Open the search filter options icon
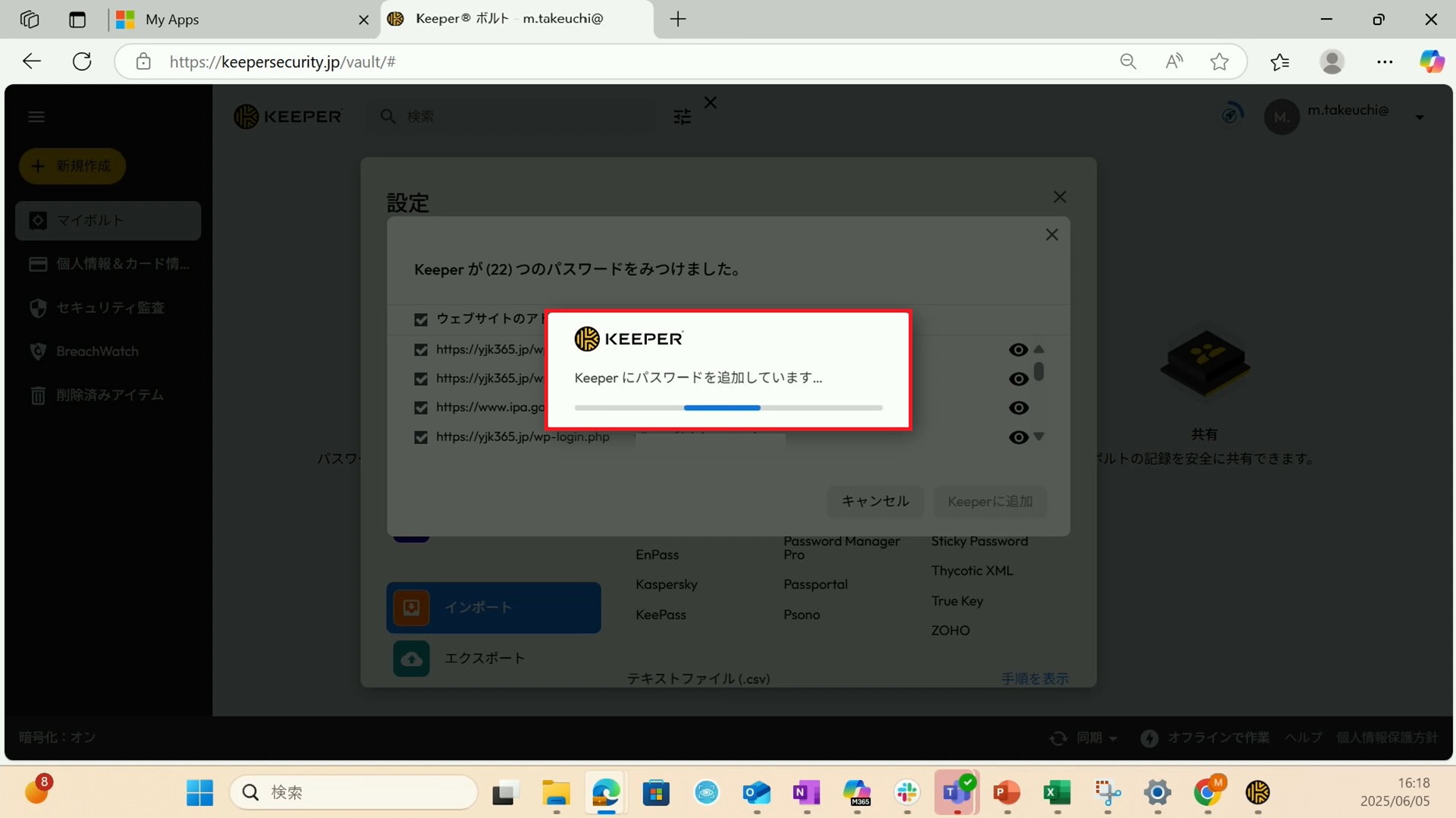Screen dimensions: 1456x818 [x=682, y=117]
